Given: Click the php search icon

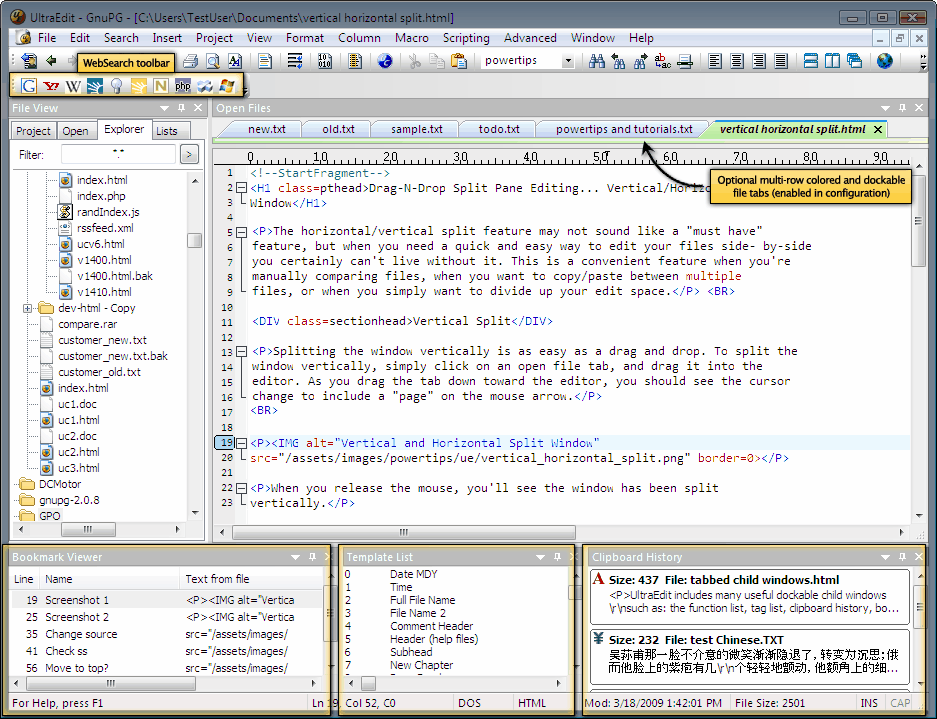Looking at the screenshot, I should click(182, 86).
